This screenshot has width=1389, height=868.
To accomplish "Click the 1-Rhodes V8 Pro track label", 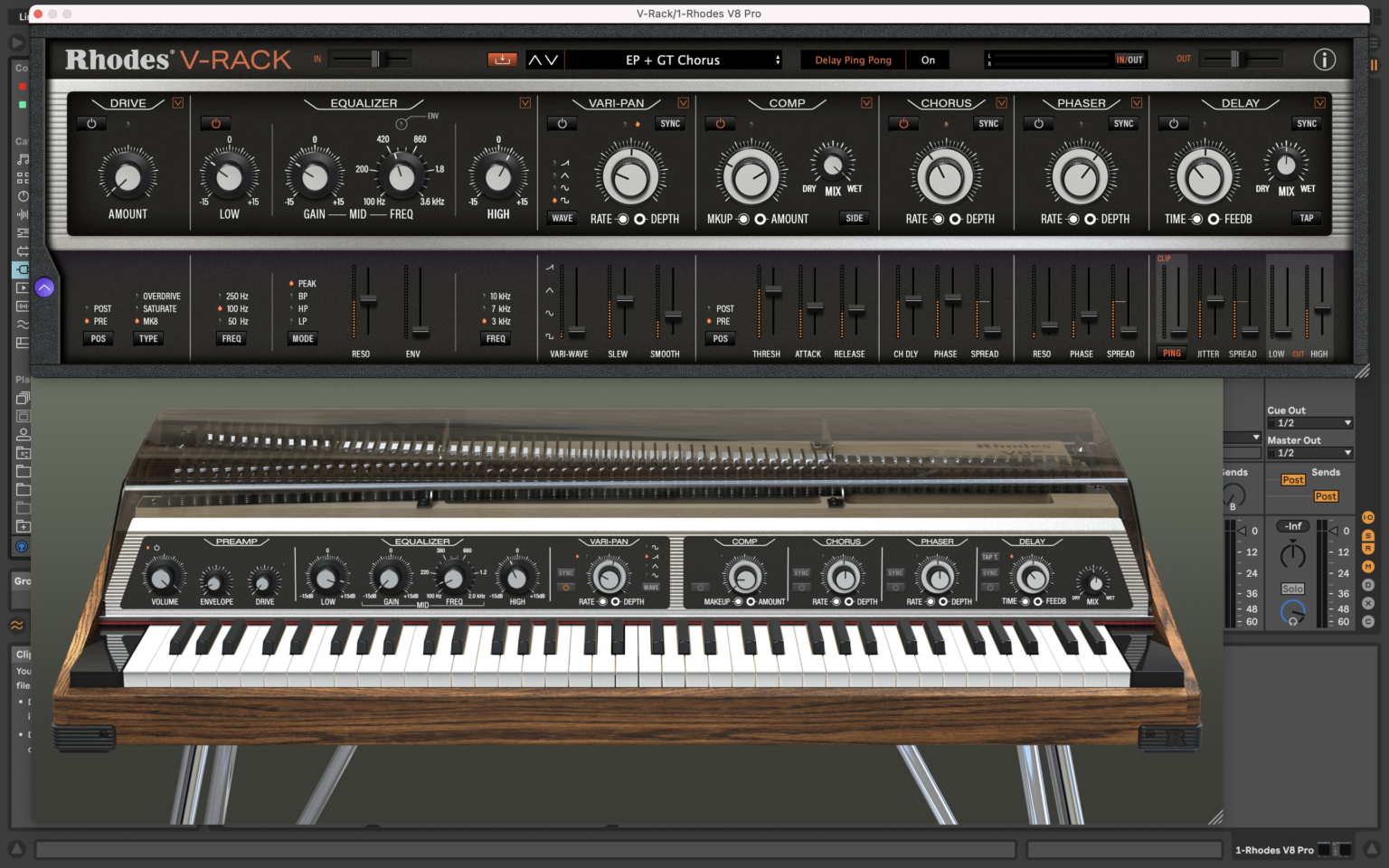I will tap(1274, 850).
